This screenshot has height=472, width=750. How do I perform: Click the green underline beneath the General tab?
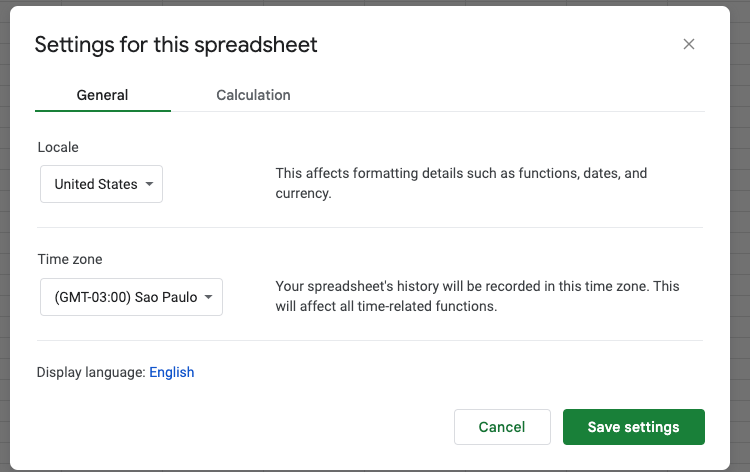coord(102,110)
